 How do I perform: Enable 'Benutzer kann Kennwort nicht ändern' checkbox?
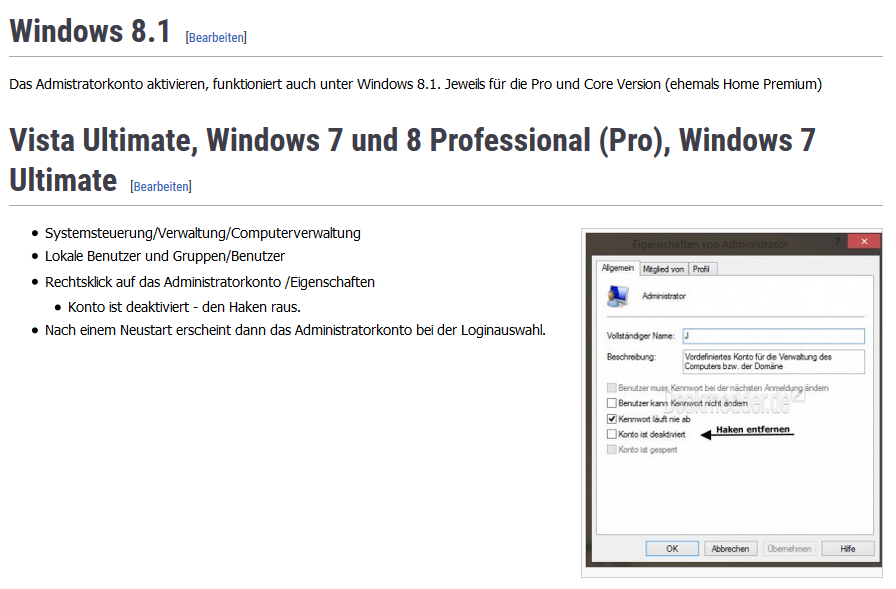click(x=611, y=403)
